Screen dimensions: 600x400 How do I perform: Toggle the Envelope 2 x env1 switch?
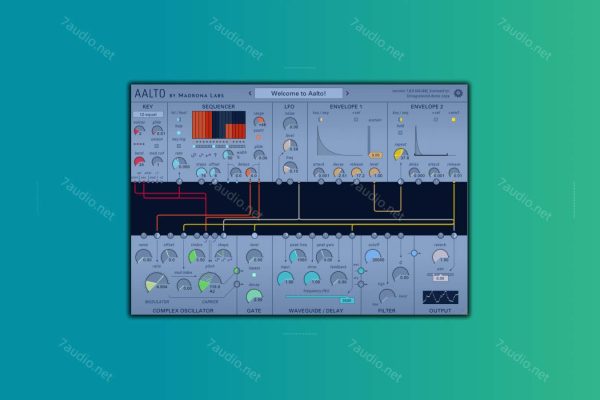[453, 120]
